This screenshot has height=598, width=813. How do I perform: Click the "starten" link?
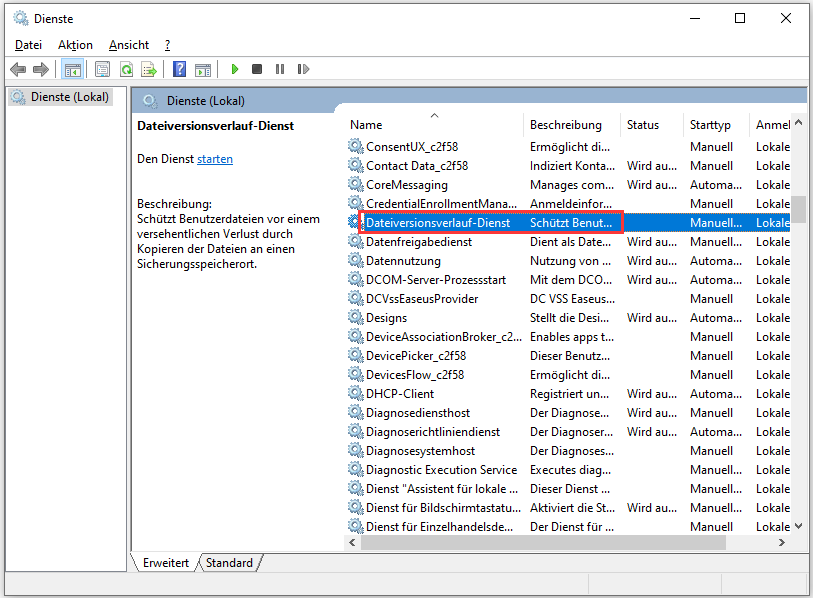pyautogui.click(x=215, y=159)
